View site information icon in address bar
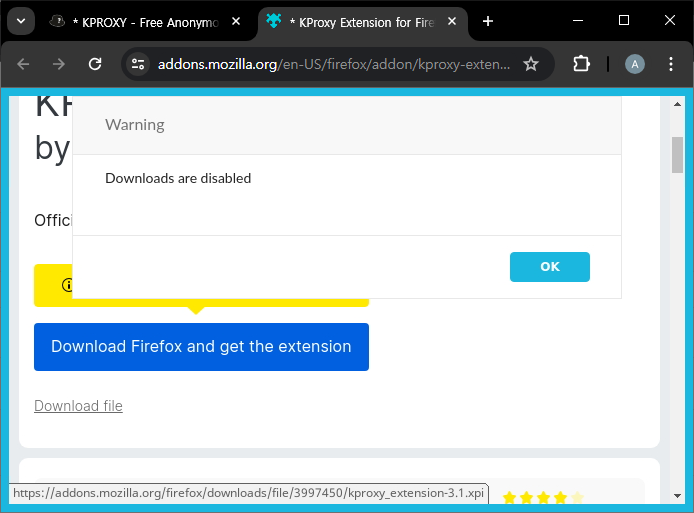Viewport: 694px width, 513px height. click(138, 64)
